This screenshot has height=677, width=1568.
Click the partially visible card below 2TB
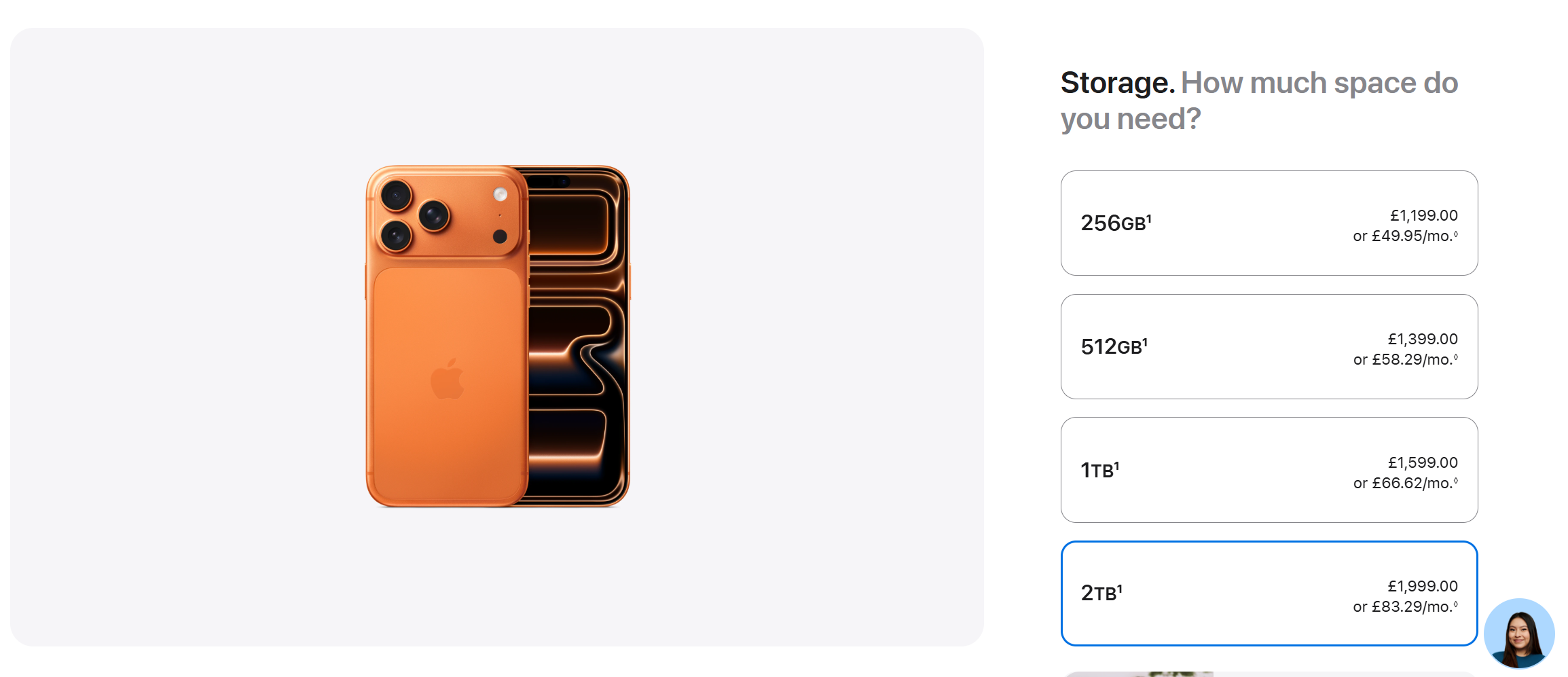tap(1269, 674)
